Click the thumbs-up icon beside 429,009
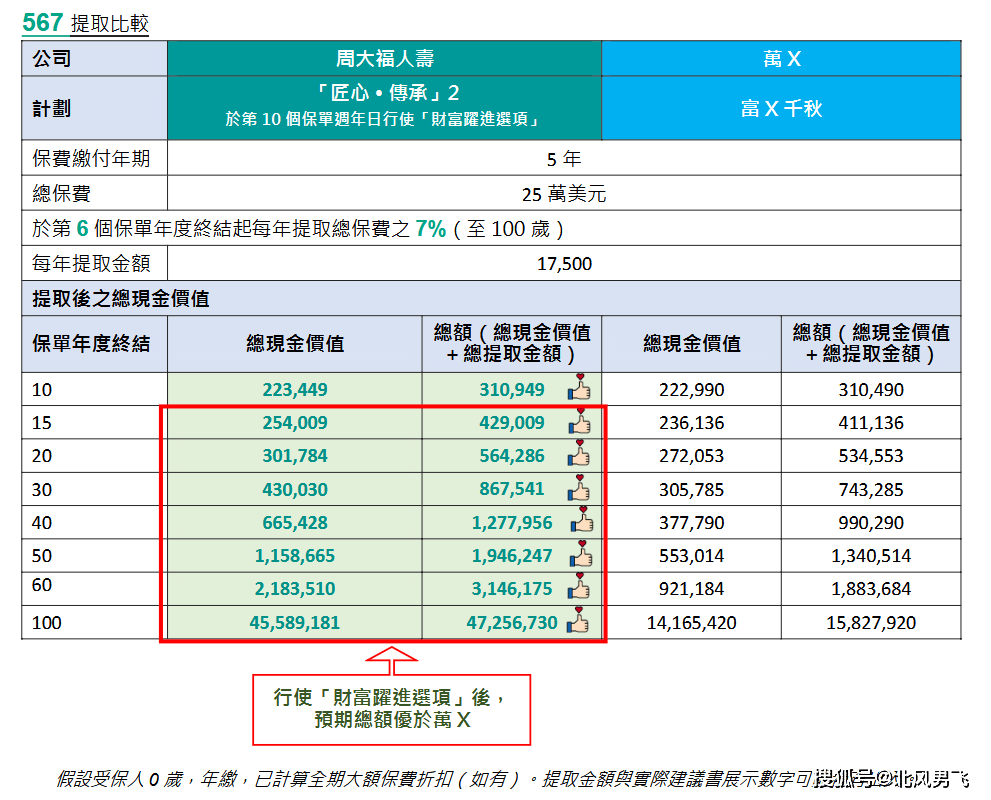Screen dimensions: 991x800 [579, 422]
